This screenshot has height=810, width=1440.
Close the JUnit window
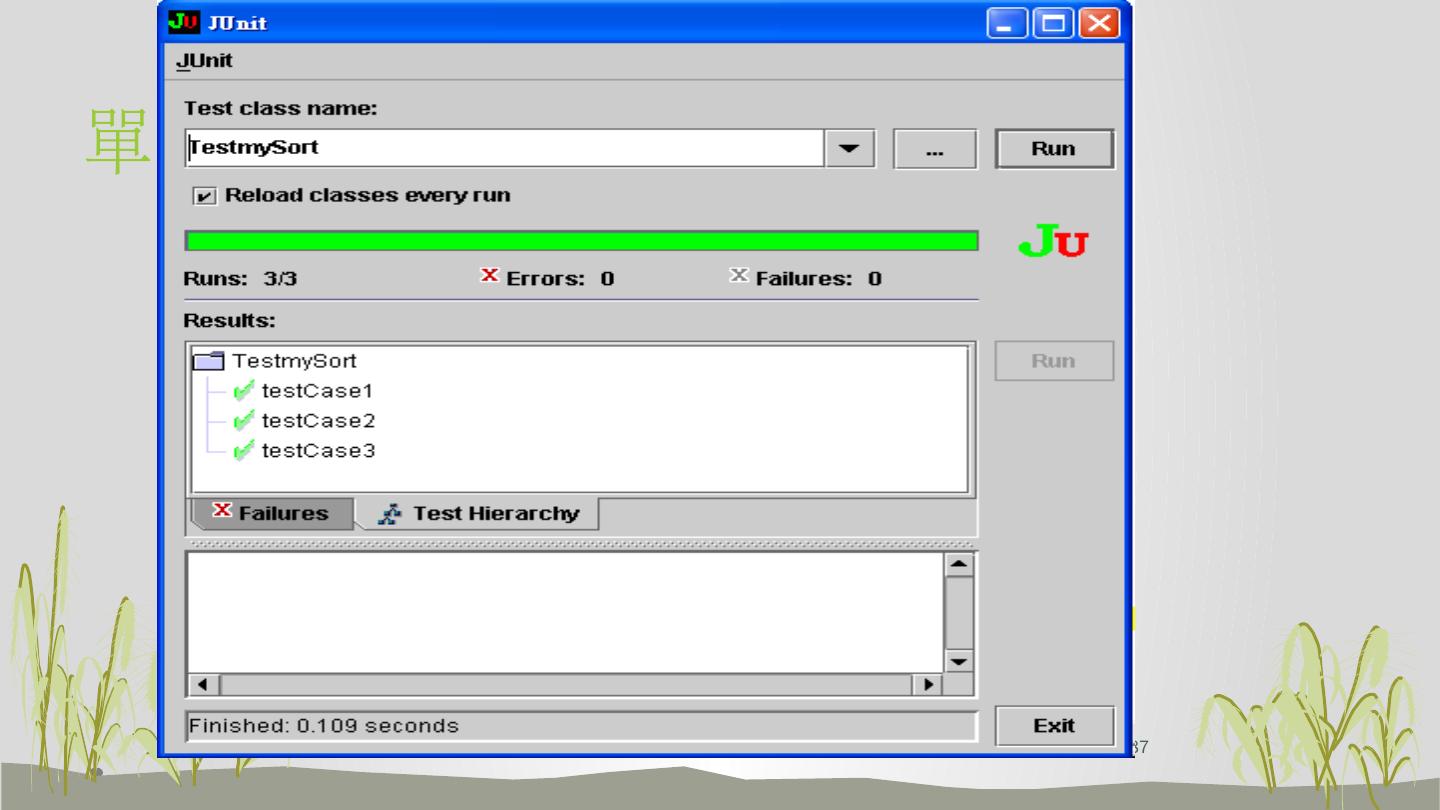point(1099,22)
